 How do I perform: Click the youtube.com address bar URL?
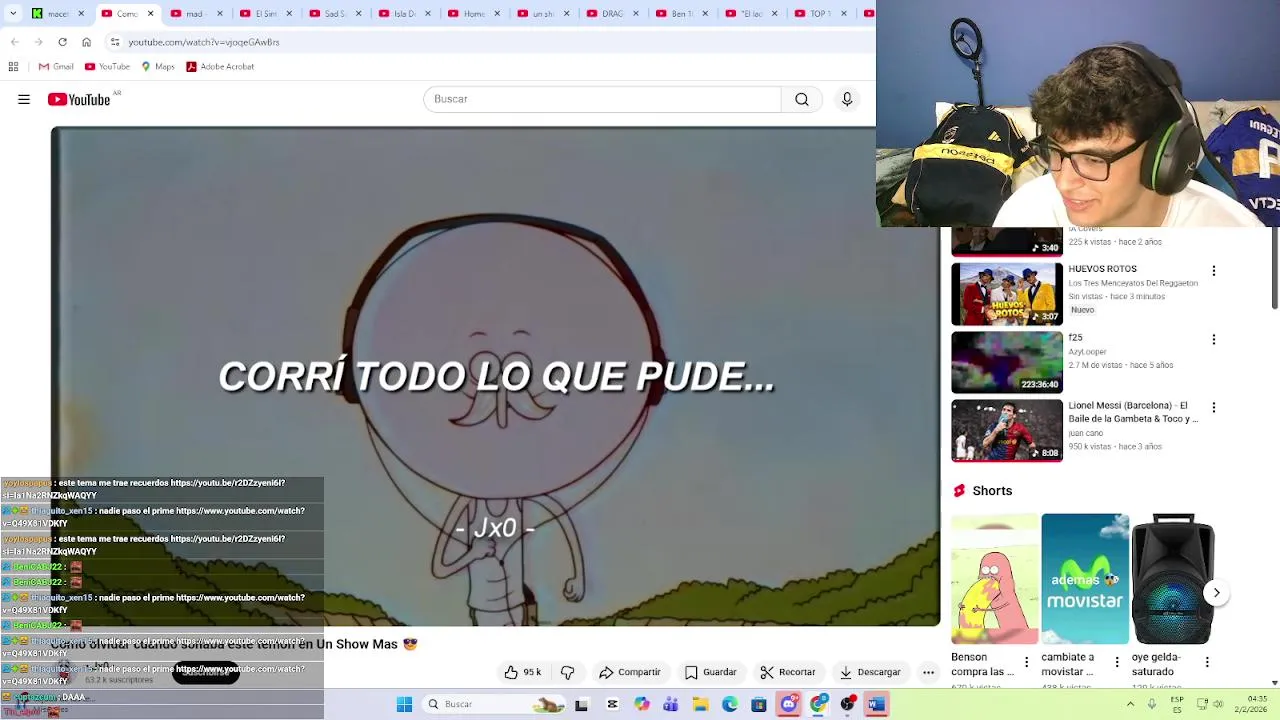204,42
